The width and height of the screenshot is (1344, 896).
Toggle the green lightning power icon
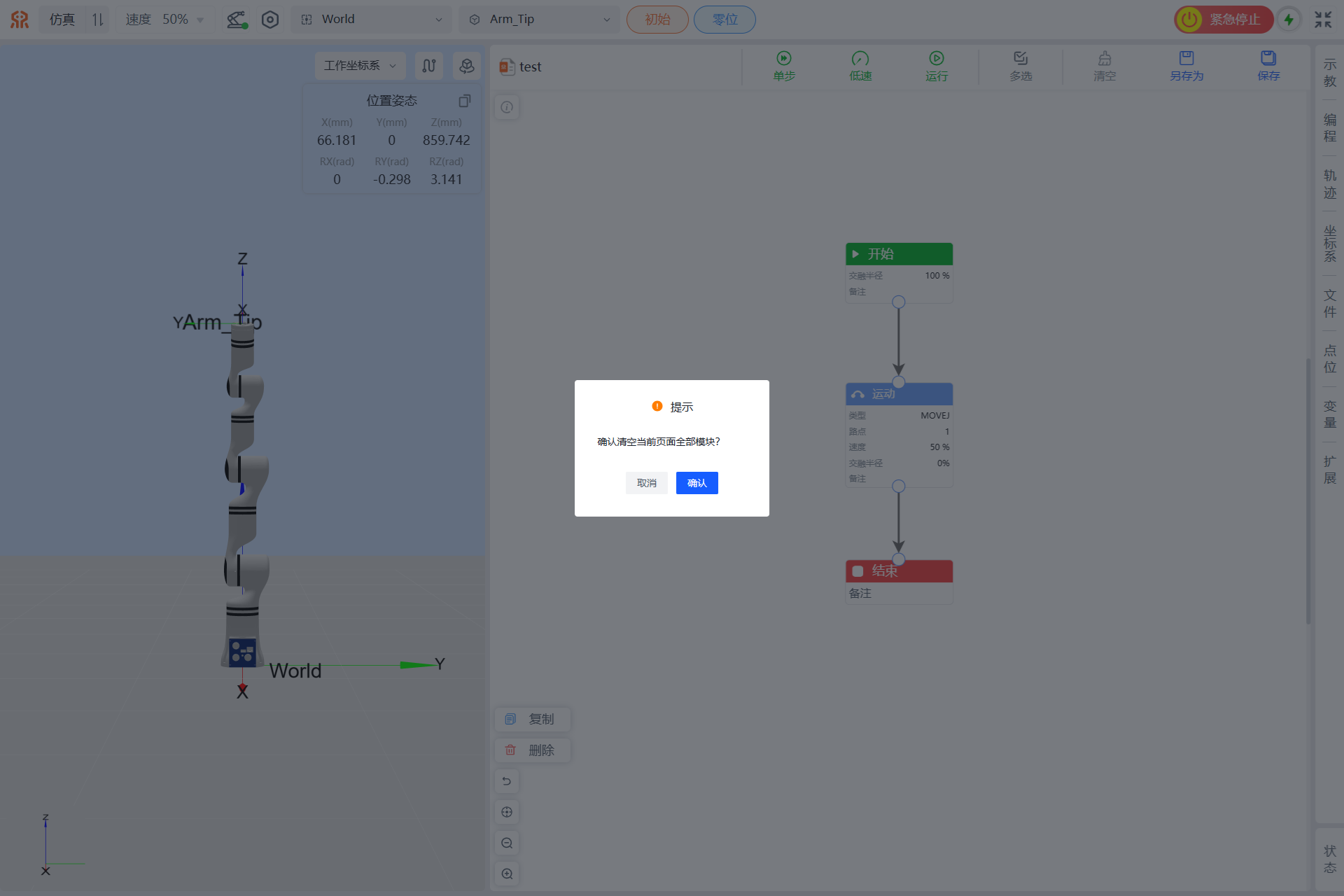1289,20
